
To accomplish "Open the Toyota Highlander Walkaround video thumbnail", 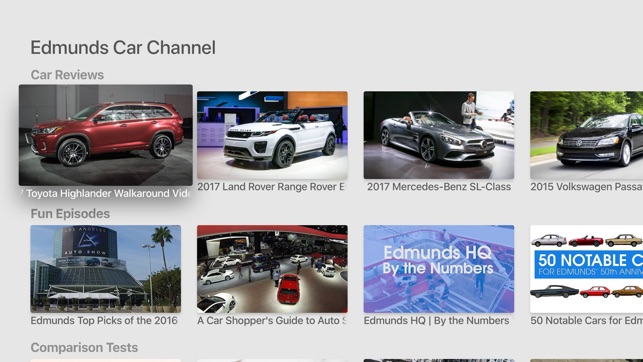I will point(105,135).
